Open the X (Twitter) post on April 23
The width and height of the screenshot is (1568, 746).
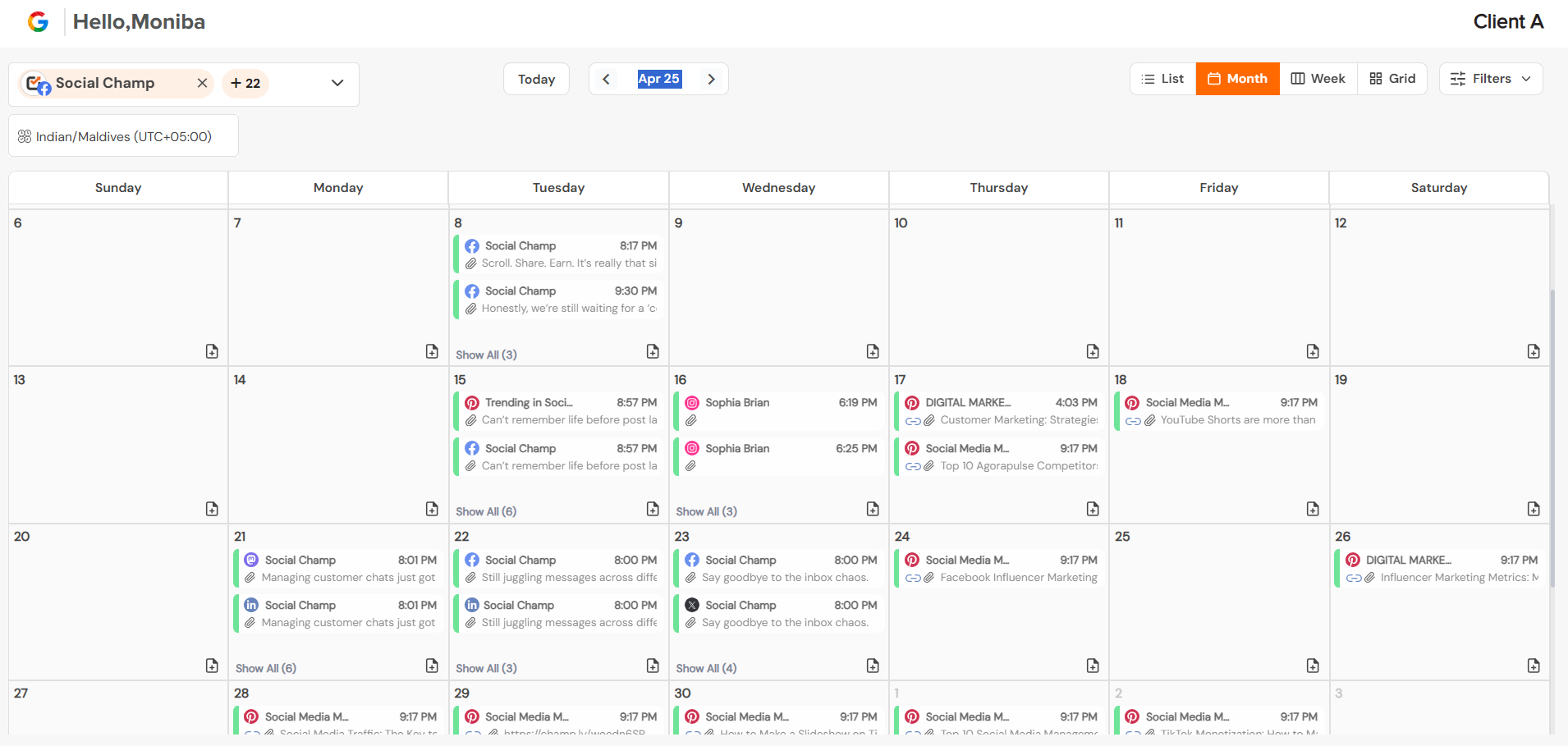pos(778,614)
